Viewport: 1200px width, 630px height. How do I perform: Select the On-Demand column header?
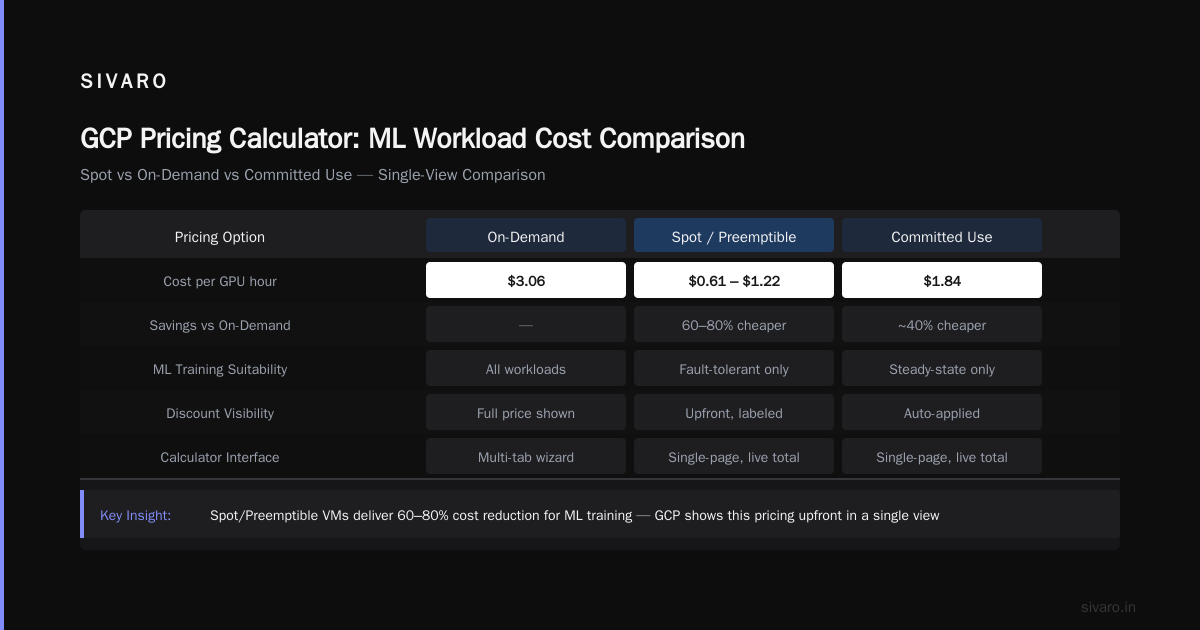(x=526, y=237)
